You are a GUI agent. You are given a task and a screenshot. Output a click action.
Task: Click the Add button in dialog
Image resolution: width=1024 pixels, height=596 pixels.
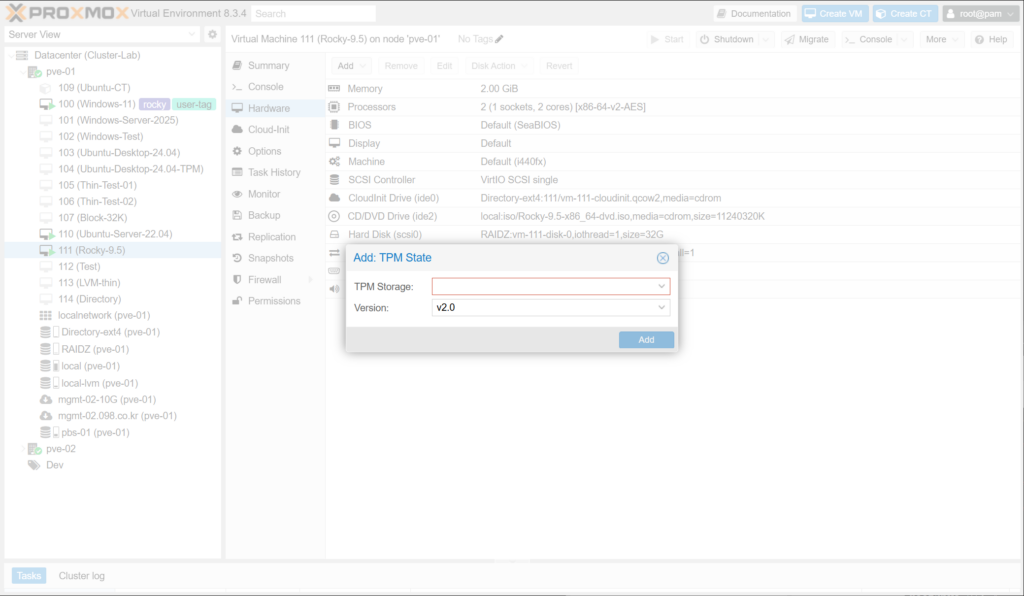[646, 340]
